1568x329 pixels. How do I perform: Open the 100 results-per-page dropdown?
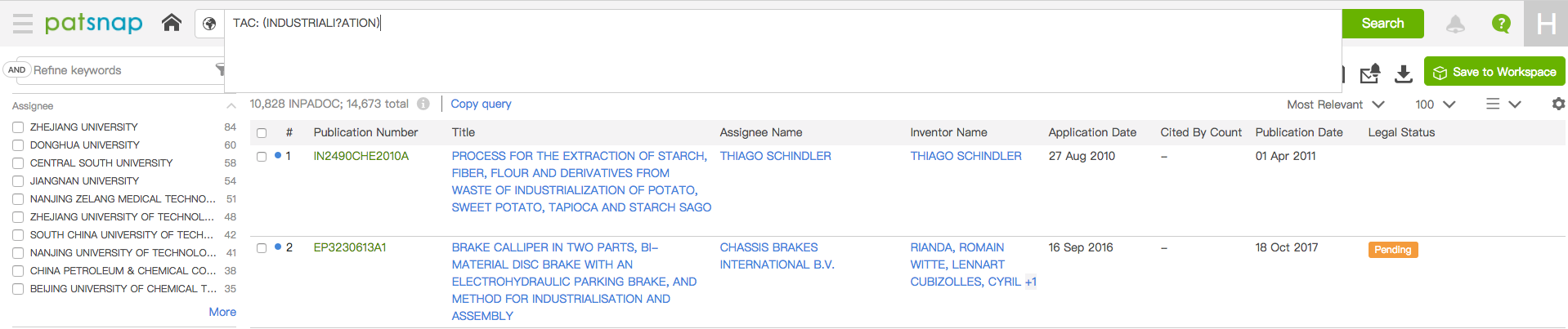[1435, 104]
